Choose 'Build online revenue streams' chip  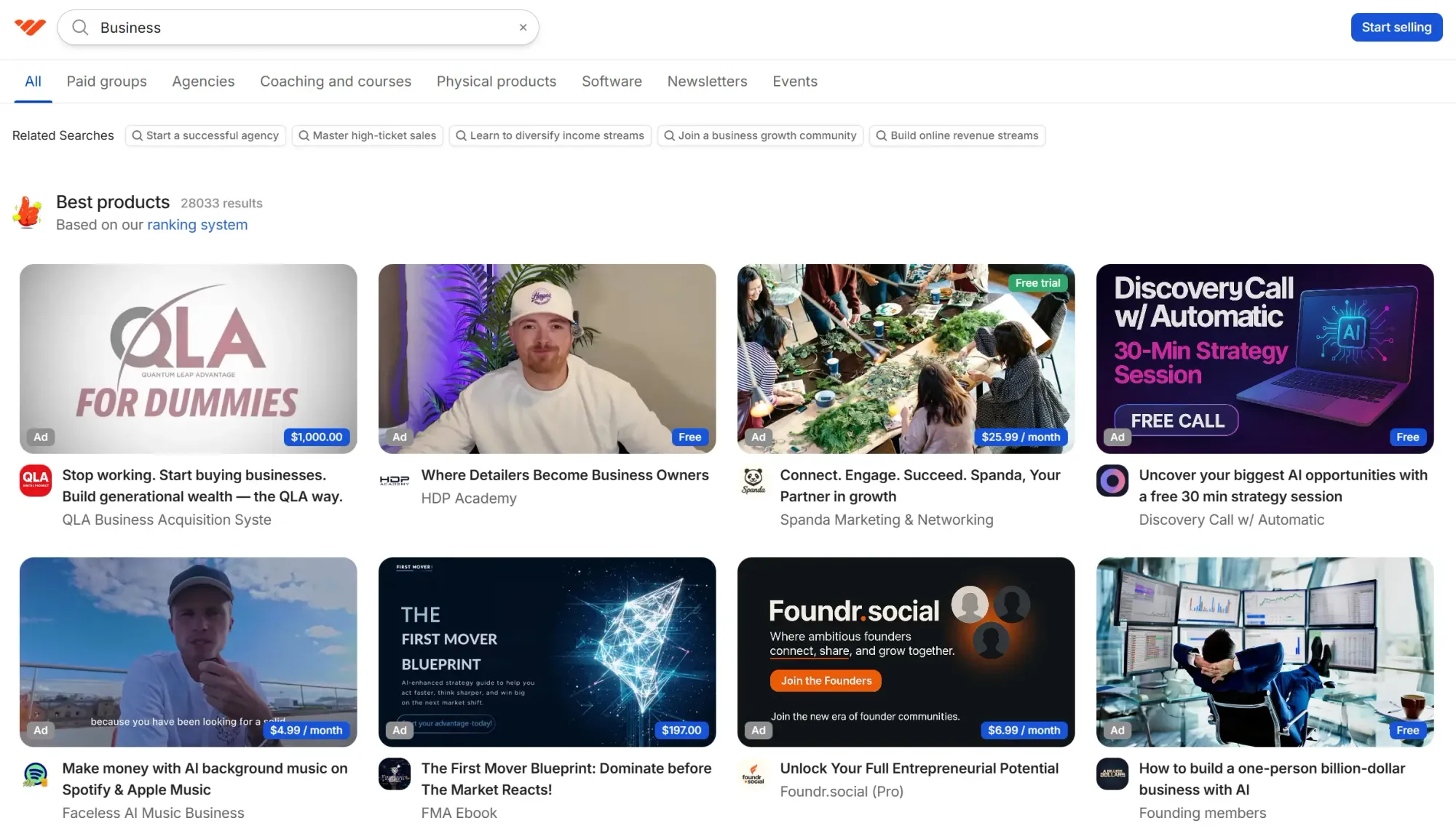(957, 135)
